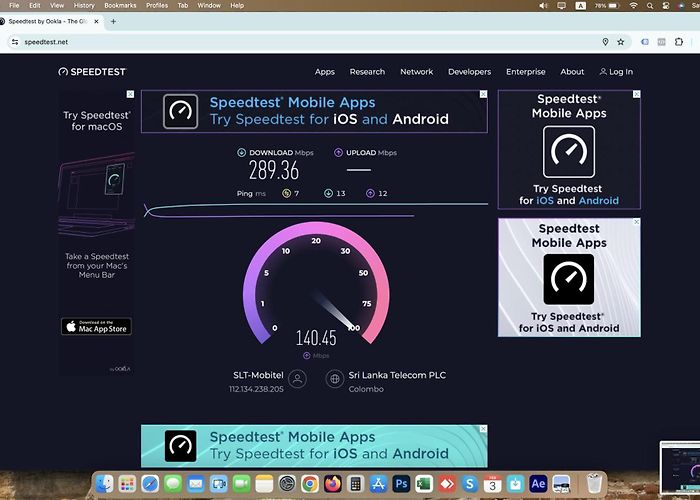
Task: Open Wi-Fi status in menu bar
Action: (633, 6)
